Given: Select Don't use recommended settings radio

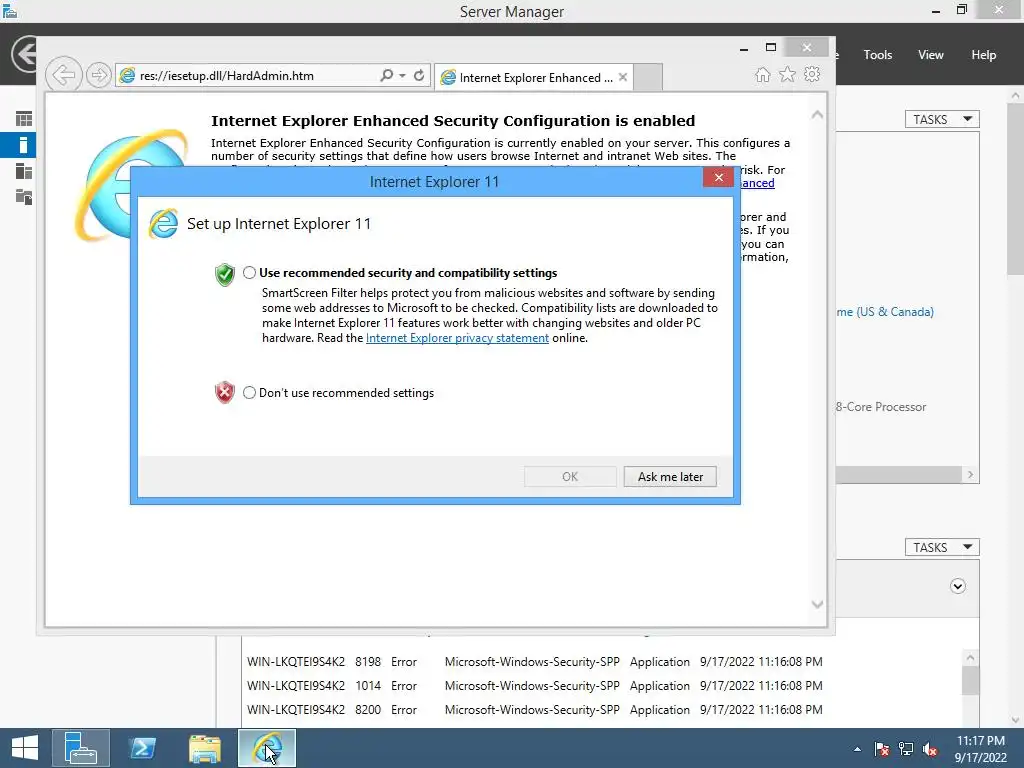Looking at the screenshot, I should pos(249,392).
